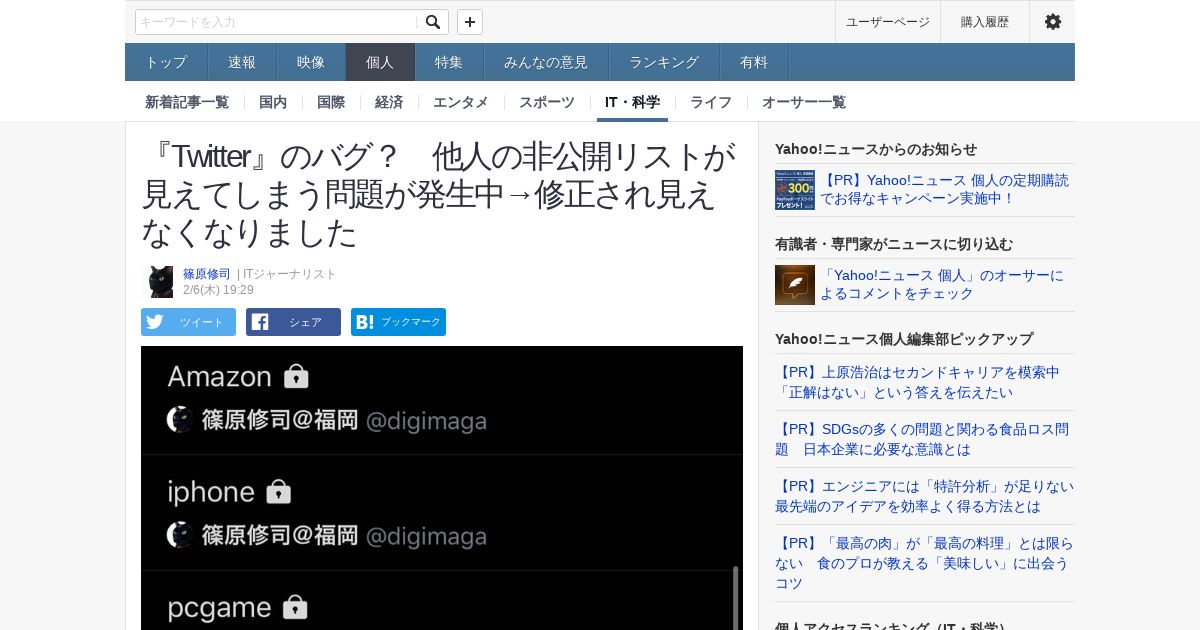Click the Yahoo!ニュース個人編集部ピックアップ heading

coord(904,339)
